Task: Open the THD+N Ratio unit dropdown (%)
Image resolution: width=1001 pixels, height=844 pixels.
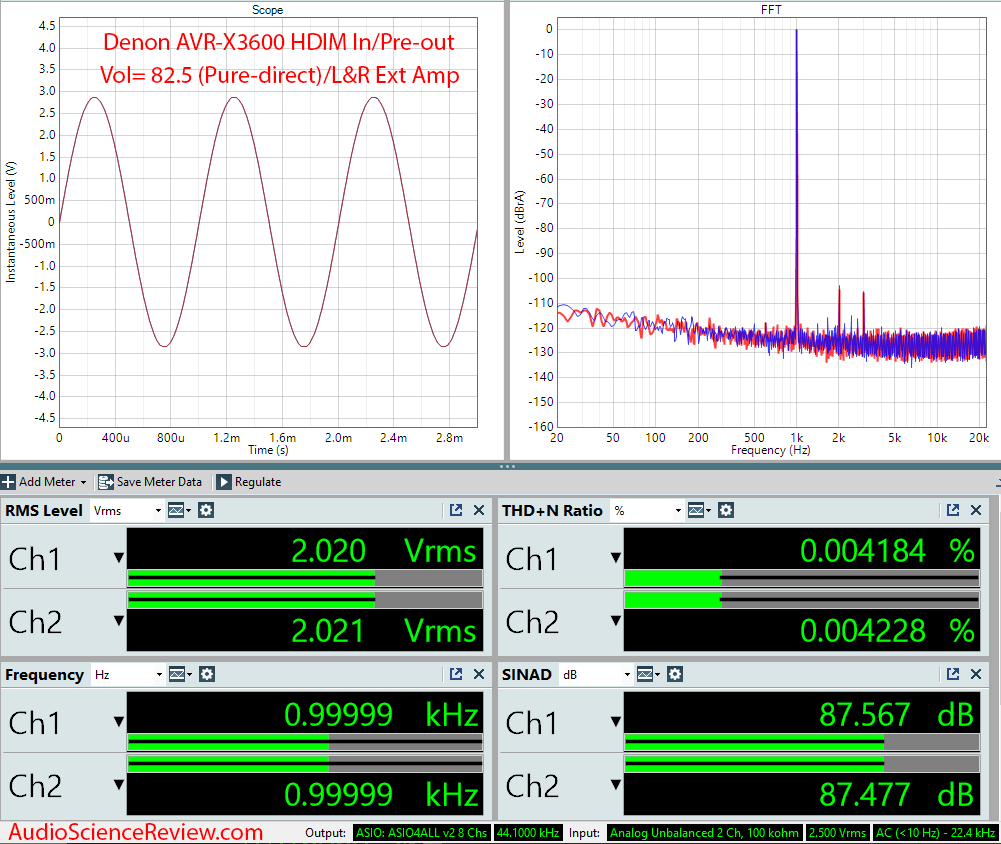Action: click(647, 511)
